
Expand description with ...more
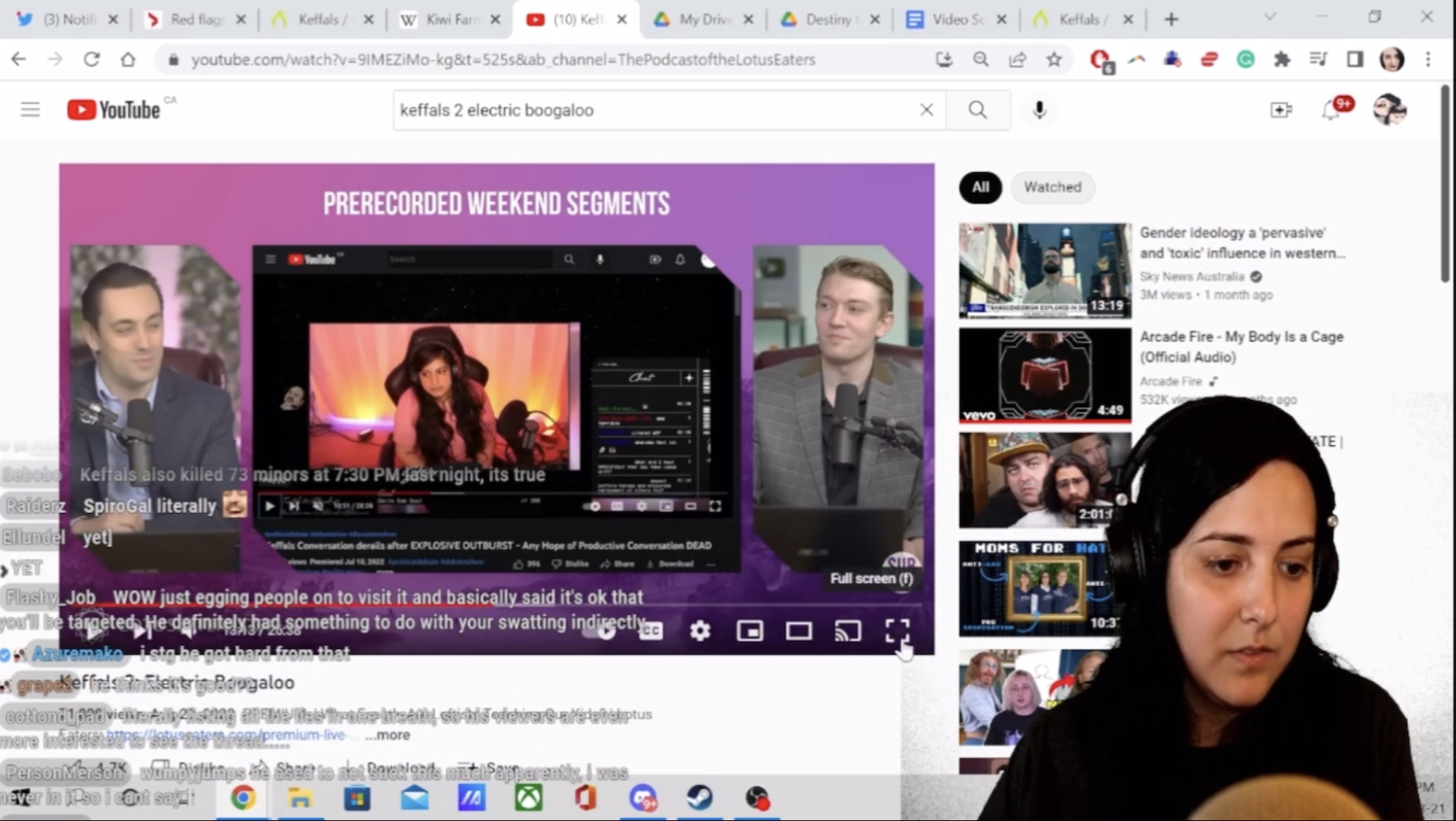pyautogui.click(x=388, y=735)
